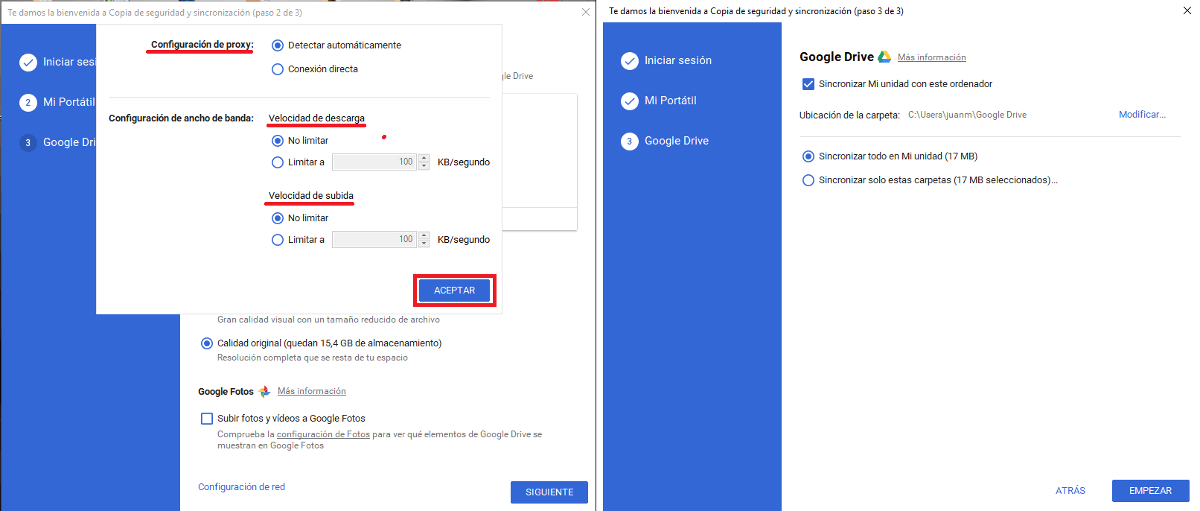Click the Google Fotos pinwheel icon
1200x511 pixels.
(x=264, y=391)
